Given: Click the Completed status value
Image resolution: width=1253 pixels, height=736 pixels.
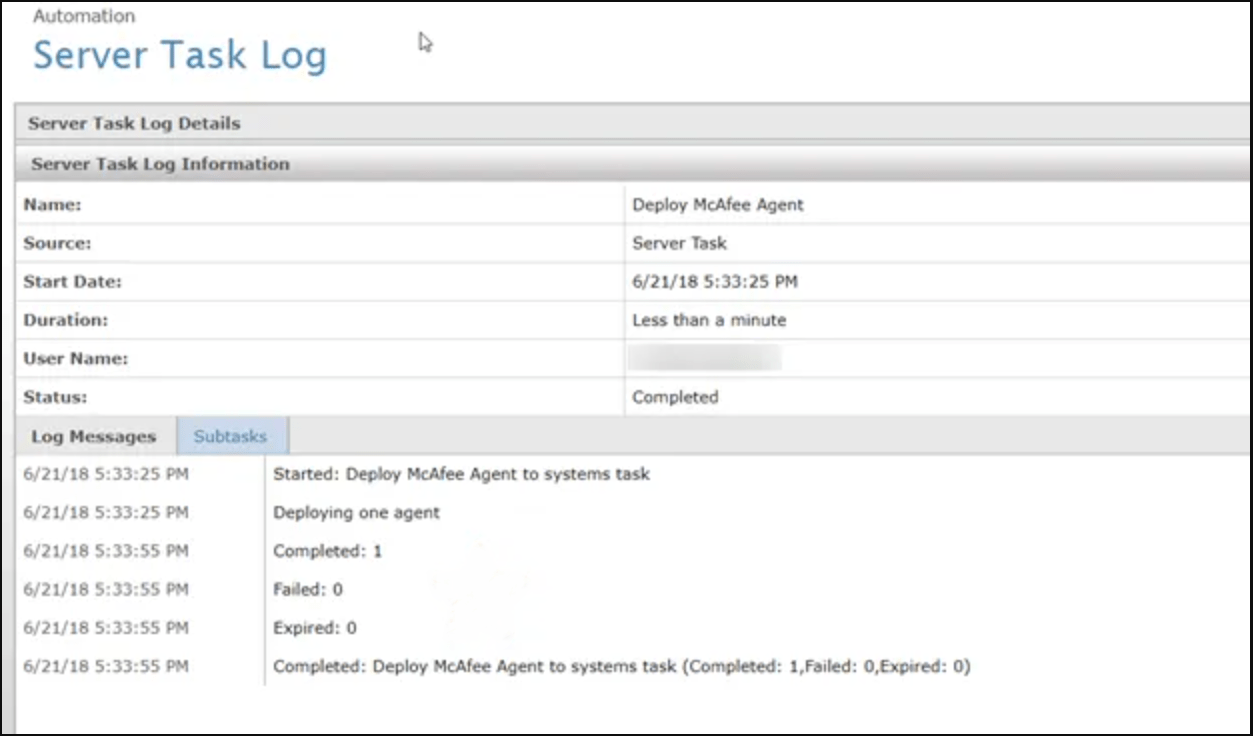Looking at the screenshot, I should pos(675,397).
